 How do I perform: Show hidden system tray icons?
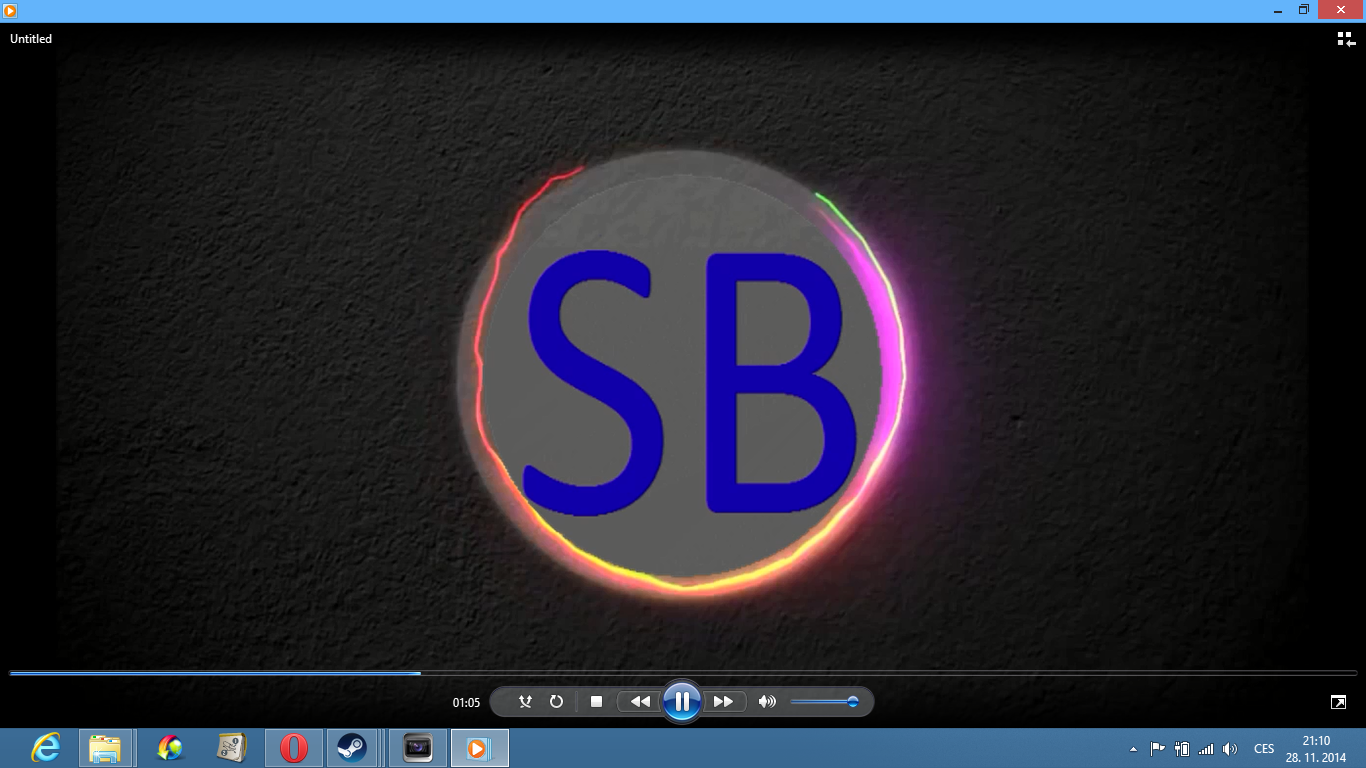coord(1133,749)
